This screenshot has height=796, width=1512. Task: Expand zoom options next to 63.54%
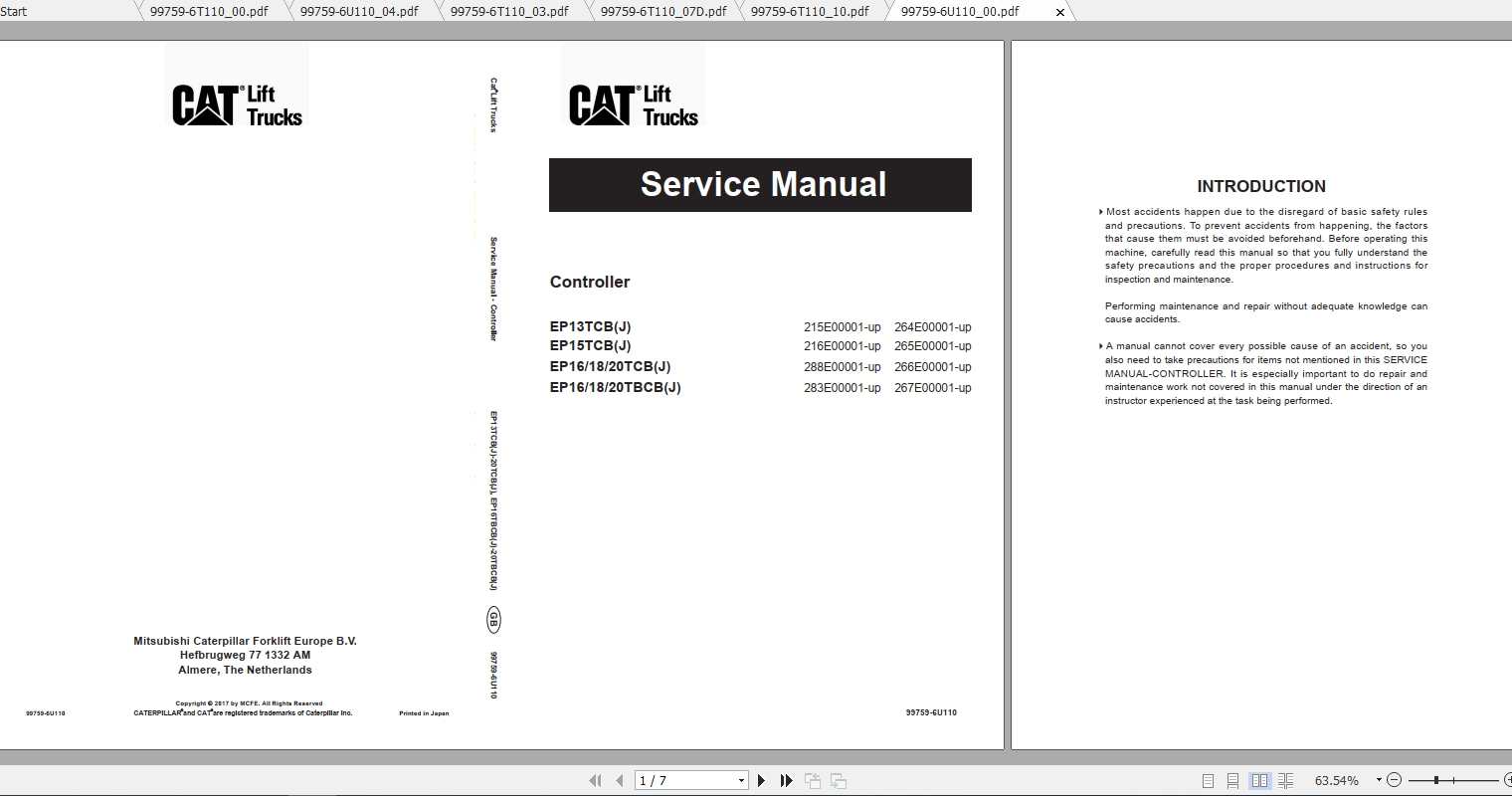(1379, 780)
